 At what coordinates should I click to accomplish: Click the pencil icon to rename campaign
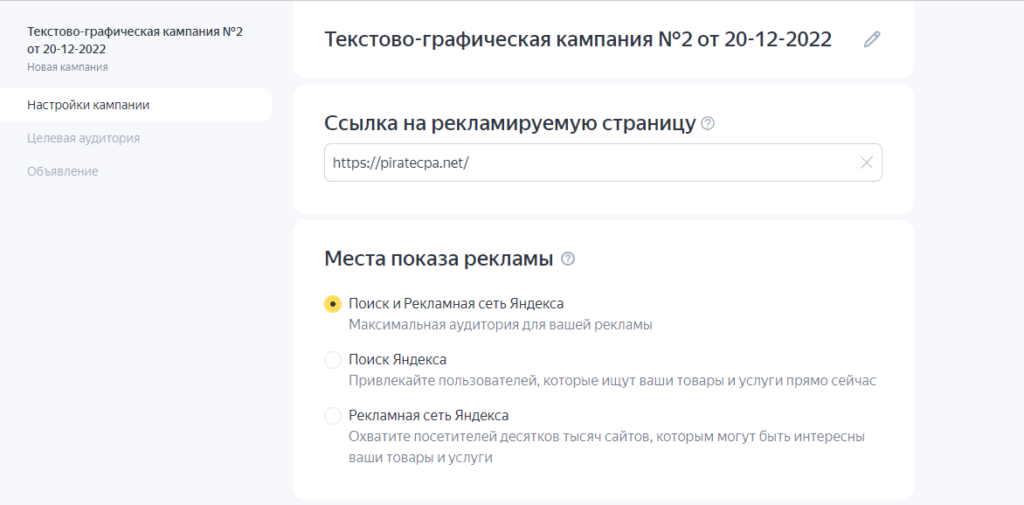872,39
